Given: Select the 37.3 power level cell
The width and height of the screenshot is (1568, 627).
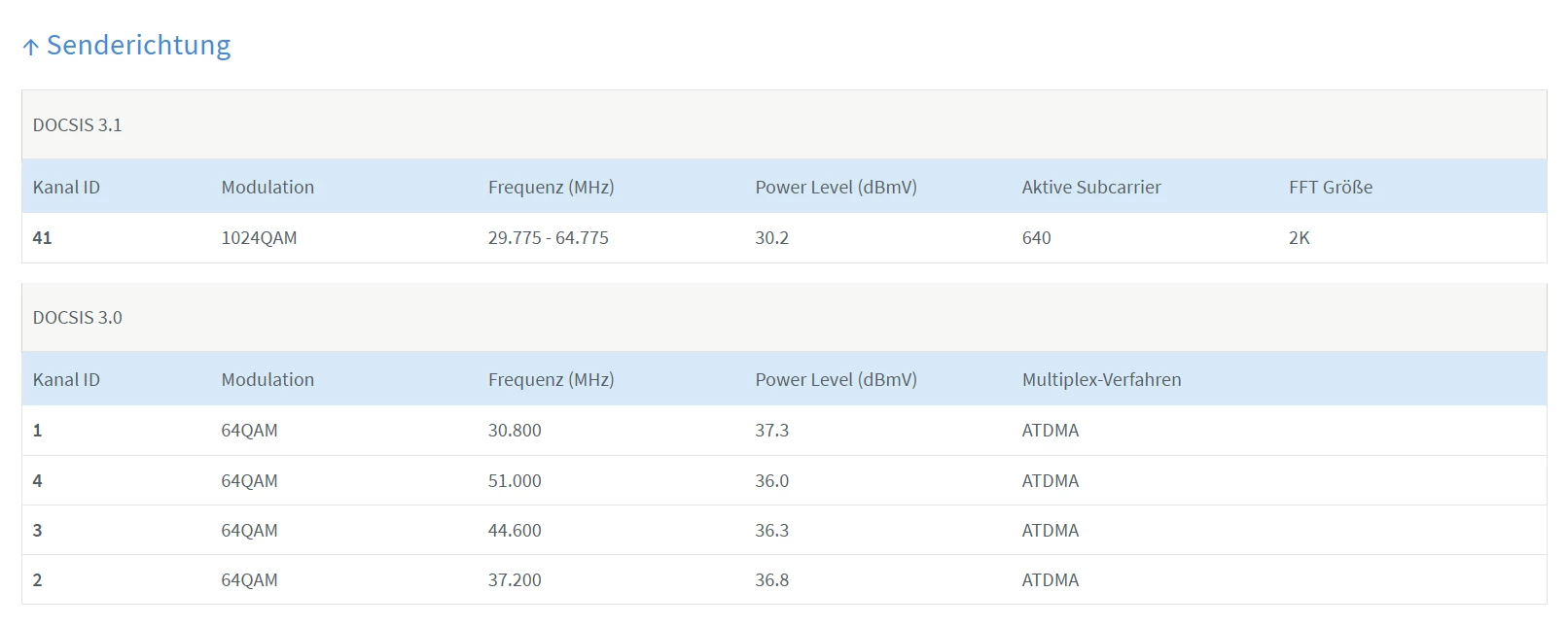Looking at the screenshot, I should [x=771, y=431].
